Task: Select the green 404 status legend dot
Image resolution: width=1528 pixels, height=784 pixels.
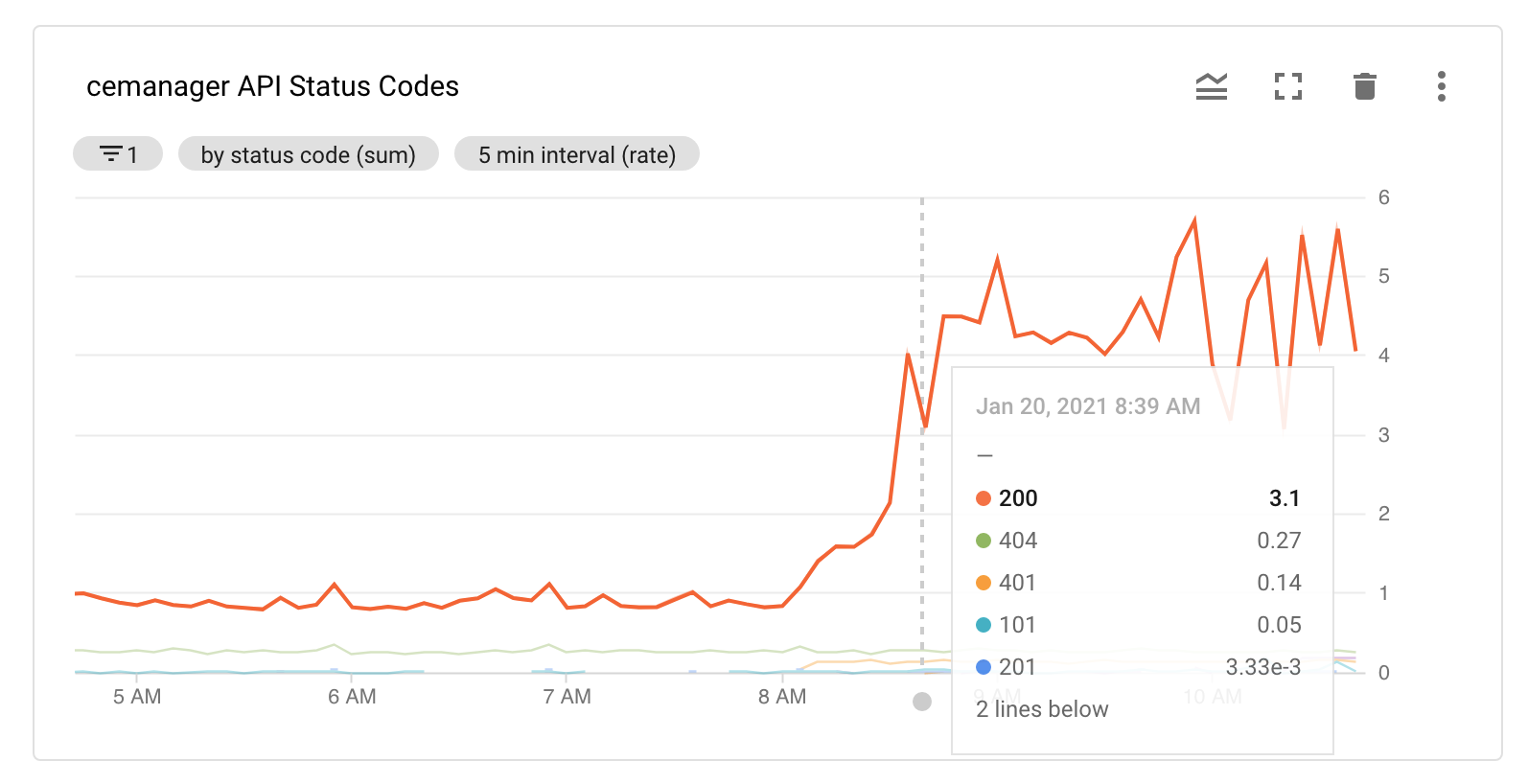Action: (984, 540)
